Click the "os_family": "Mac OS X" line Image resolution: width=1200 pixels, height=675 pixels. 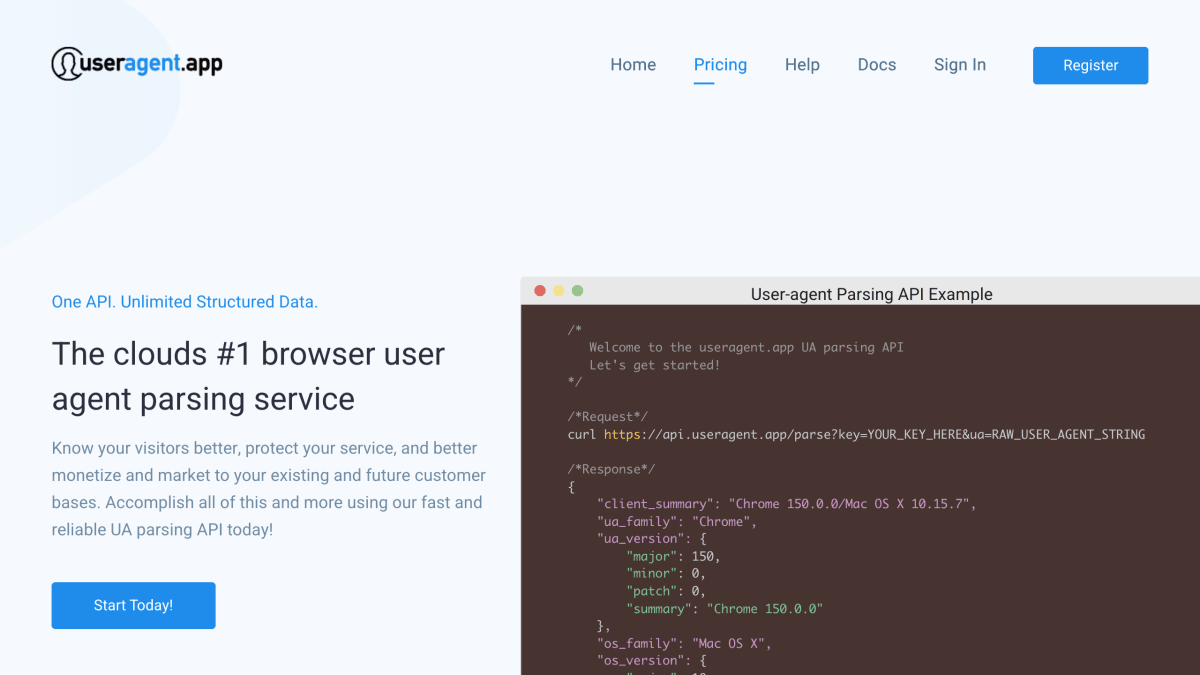point(684,643)
